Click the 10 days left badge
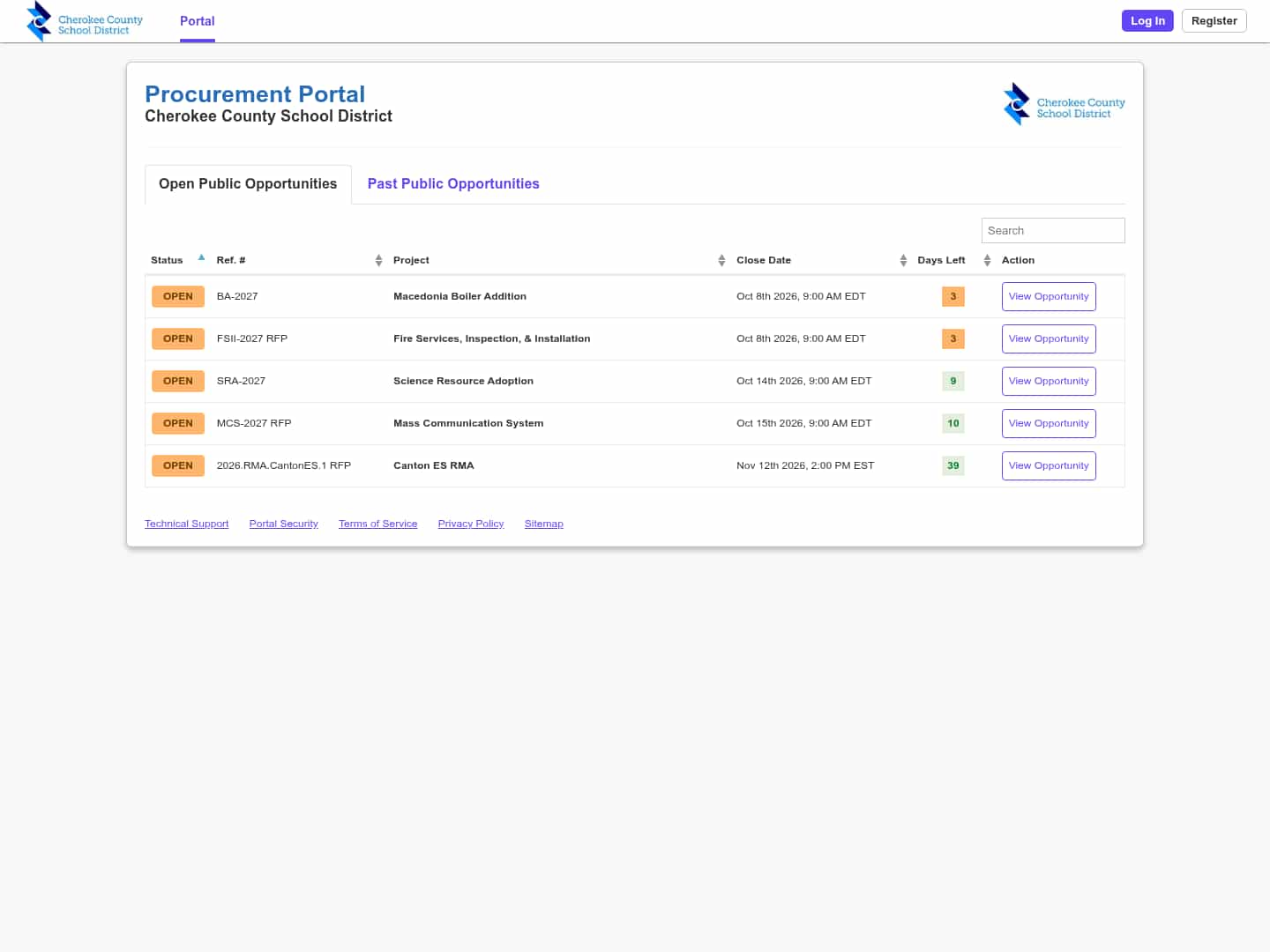The image size is (1270, 952). [953, 423]
